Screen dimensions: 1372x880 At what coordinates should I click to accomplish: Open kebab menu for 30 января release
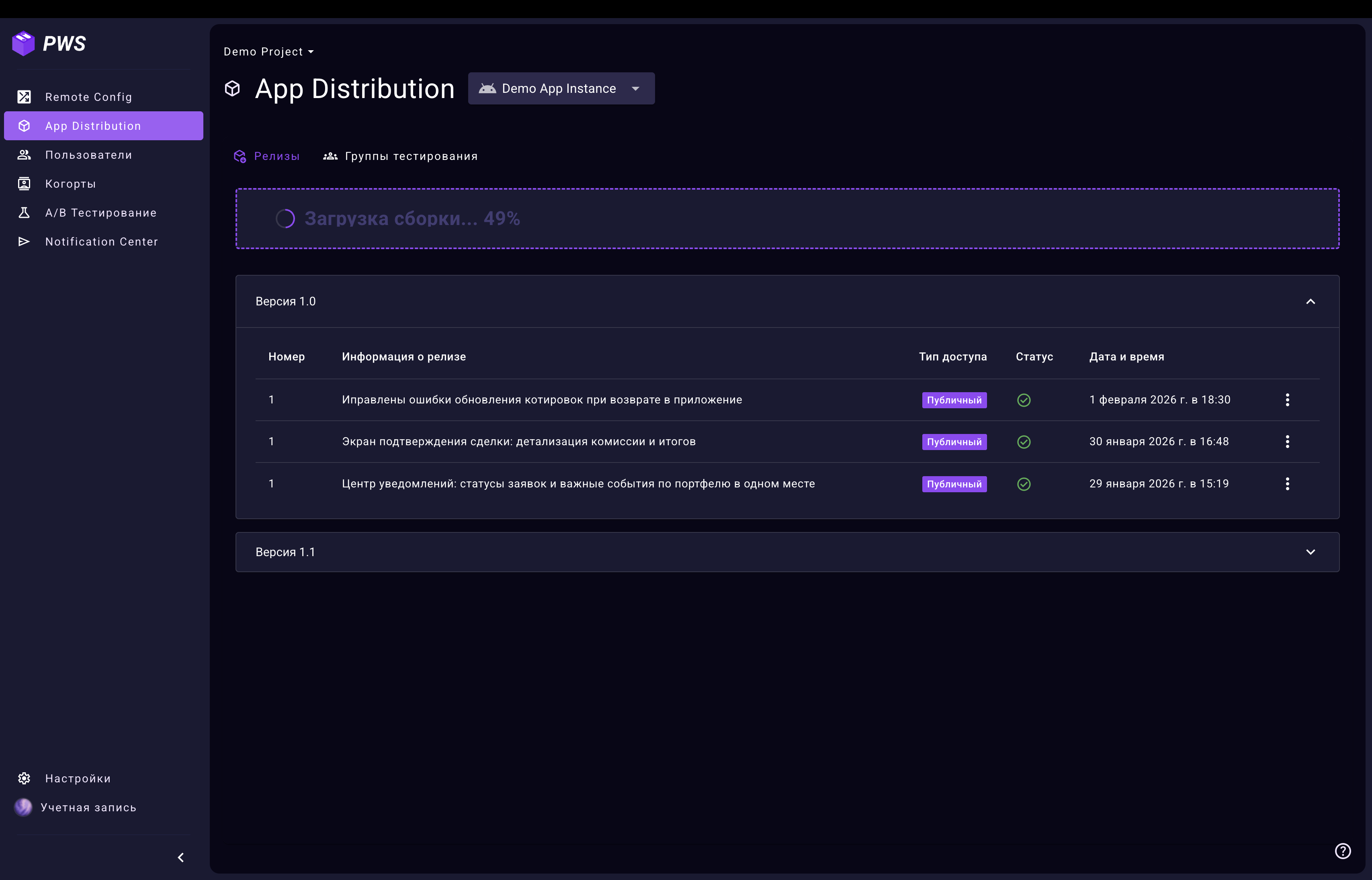click(x=1287, y=442)
